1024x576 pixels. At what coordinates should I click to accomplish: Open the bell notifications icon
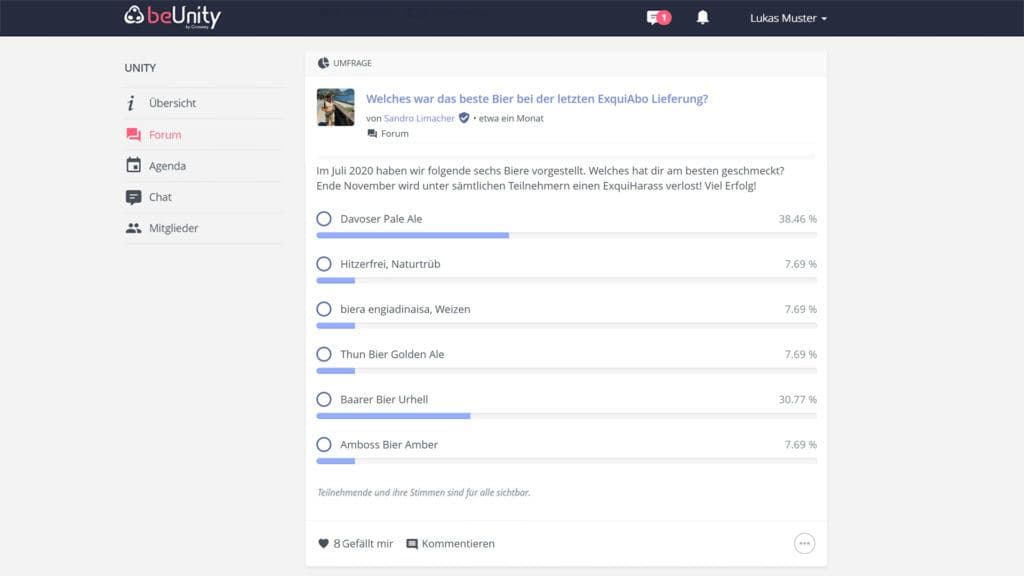coord(703,18)
